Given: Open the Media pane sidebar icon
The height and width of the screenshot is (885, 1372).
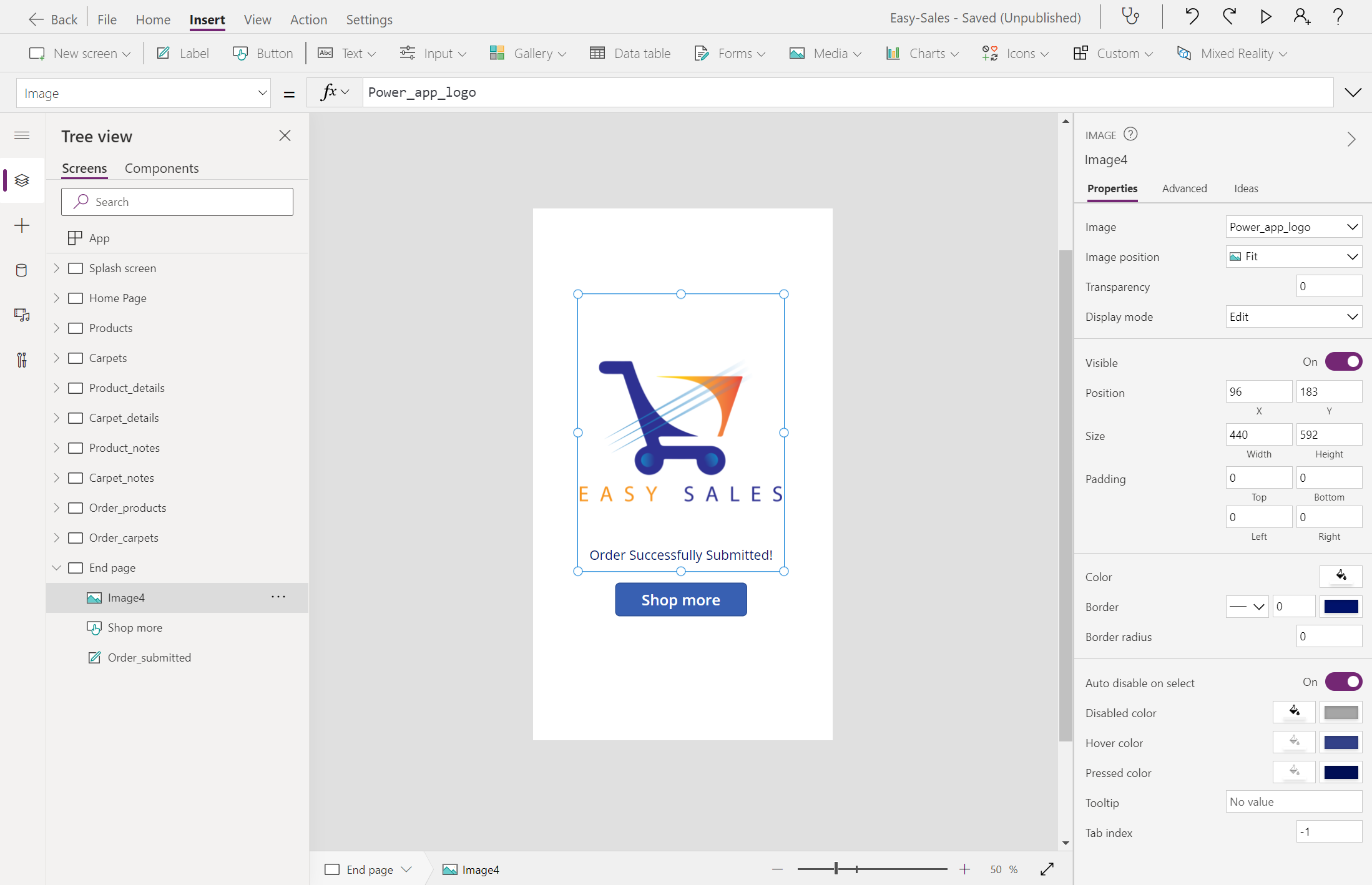Looking at the screenshot, I should (22, 315).
